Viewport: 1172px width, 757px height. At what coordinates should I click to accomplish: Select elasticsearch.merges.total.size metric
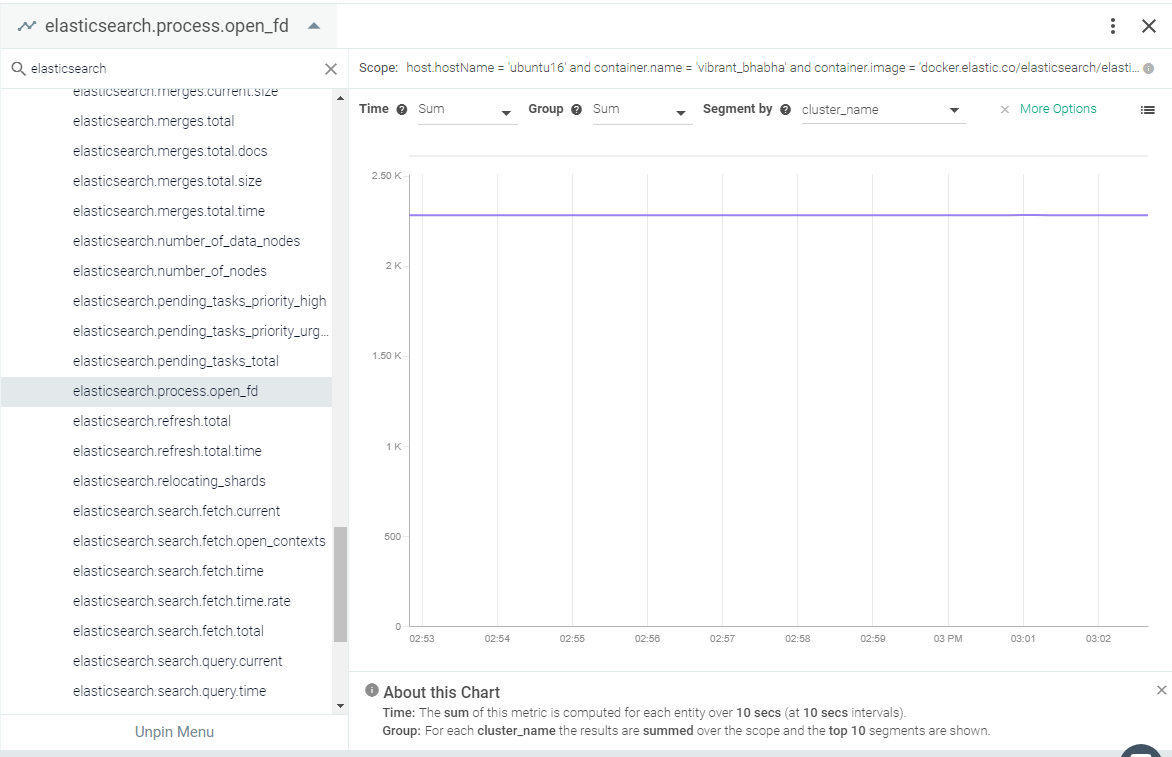click(x=166, y=181)
